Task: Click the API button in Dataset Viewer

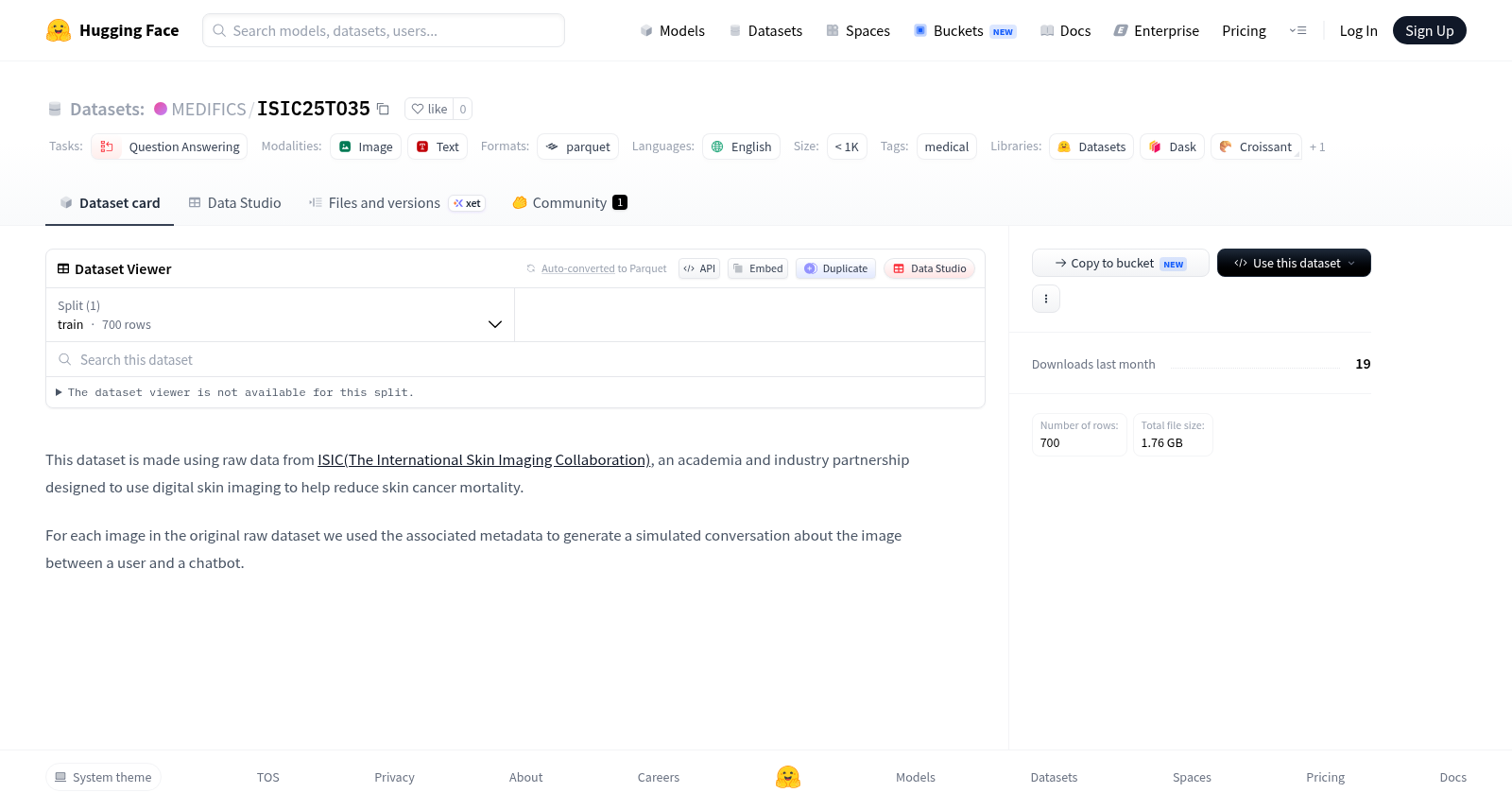Action: coord(699,268)
